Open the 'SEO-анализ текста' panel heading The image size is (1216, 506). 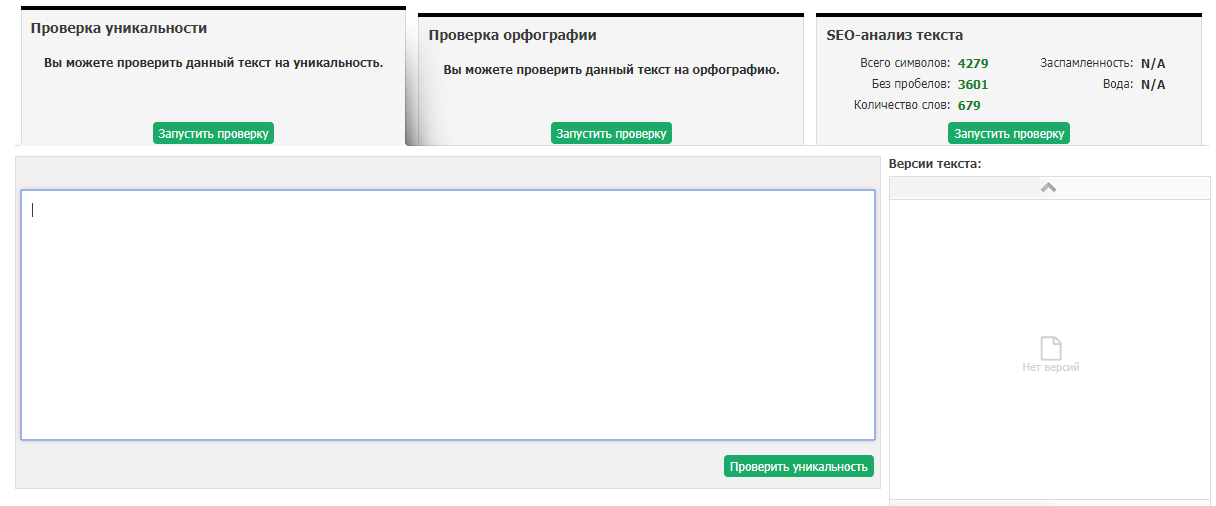894,35
